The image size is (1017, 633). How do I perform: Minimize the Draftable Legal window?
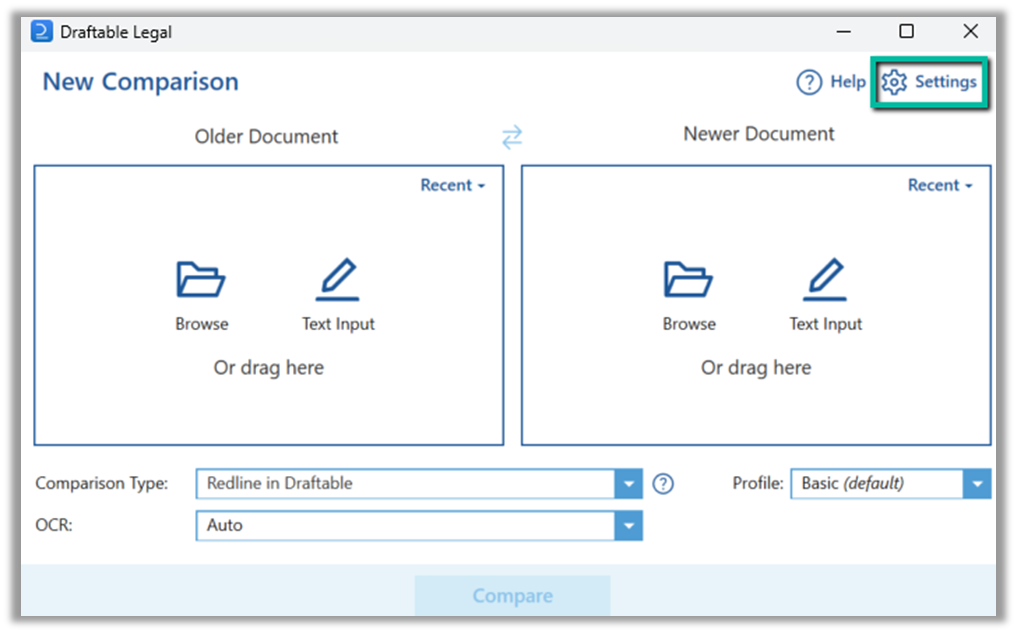click(843, 31)
